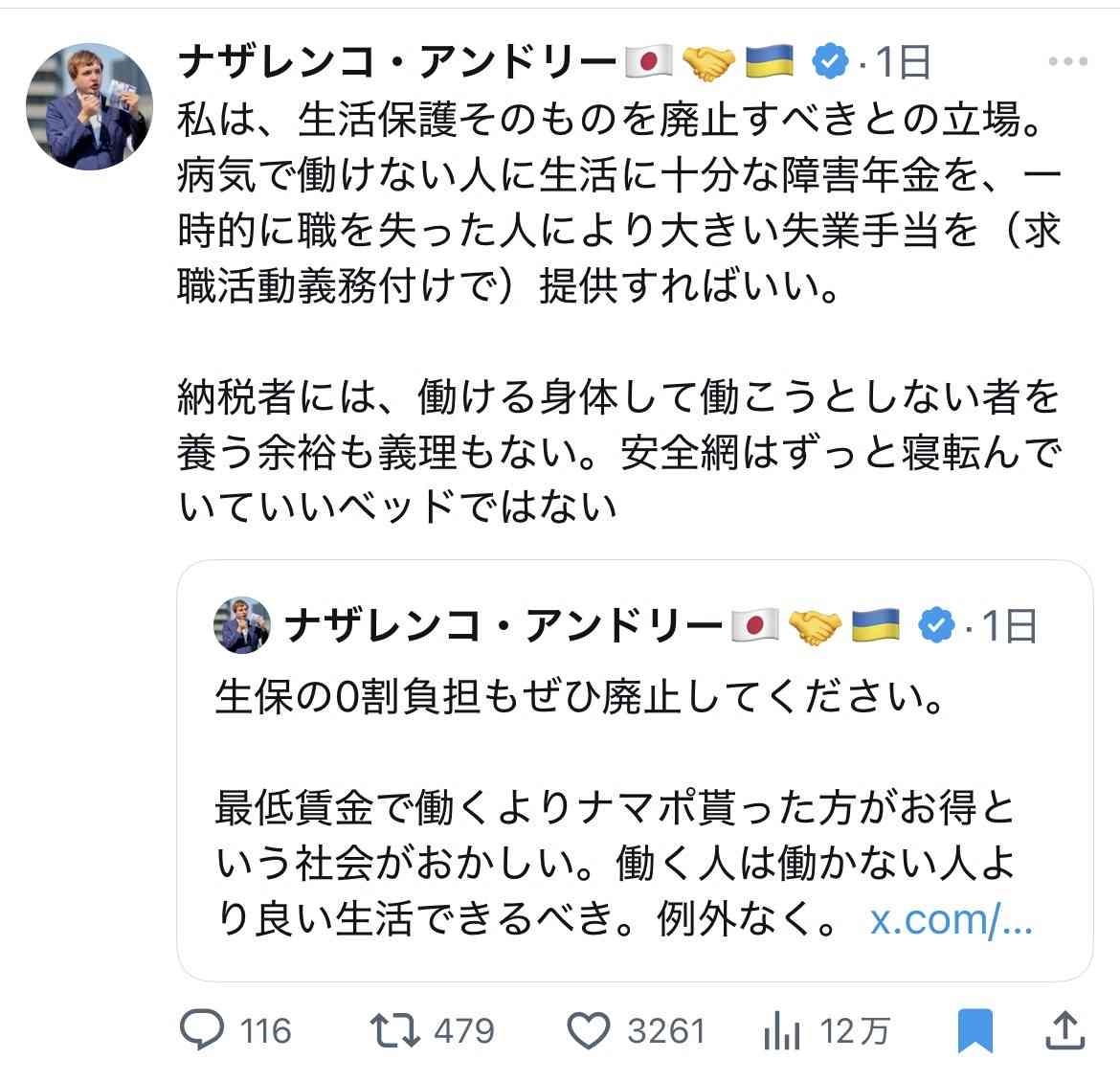Like the post with the heart icon
1120x1082 pixels.
click(x=589, y=1030)
